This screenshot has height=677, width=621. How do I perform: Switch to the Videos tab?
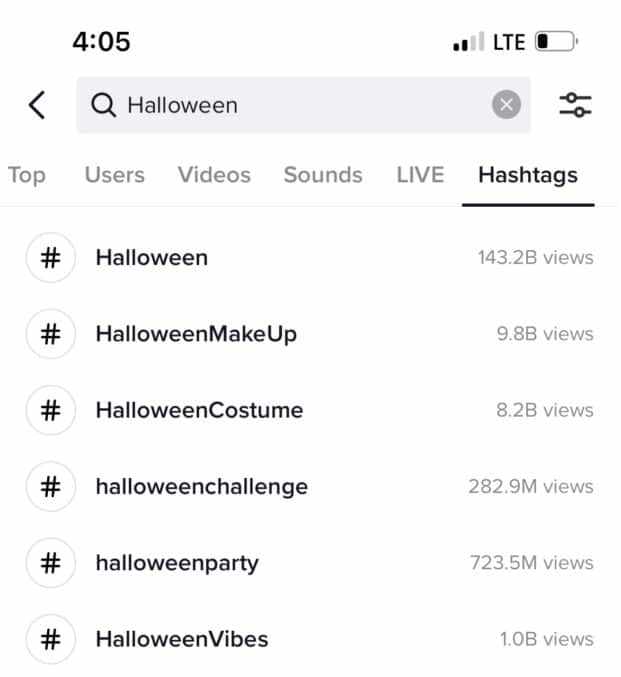click(214, 175)
